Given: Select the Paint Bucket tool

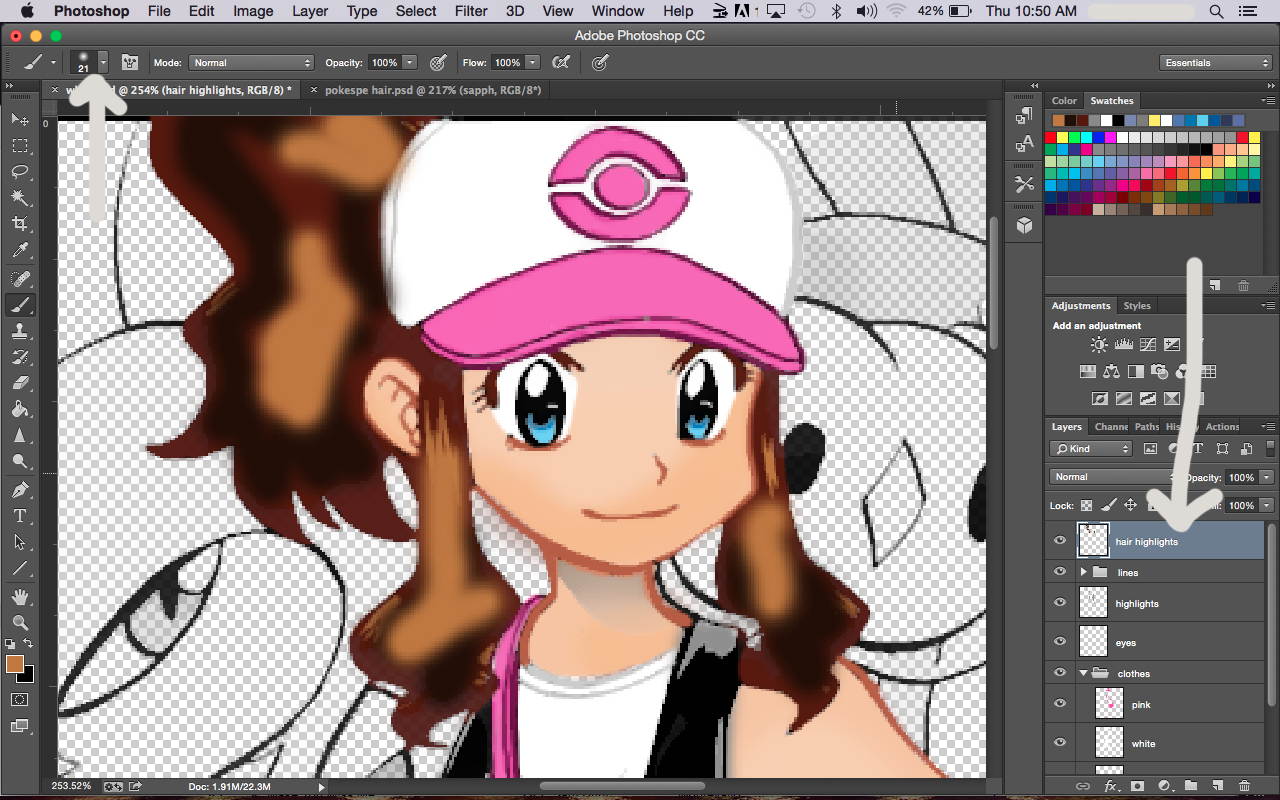Looking at the screenshot, I should (x=20, y=409).
